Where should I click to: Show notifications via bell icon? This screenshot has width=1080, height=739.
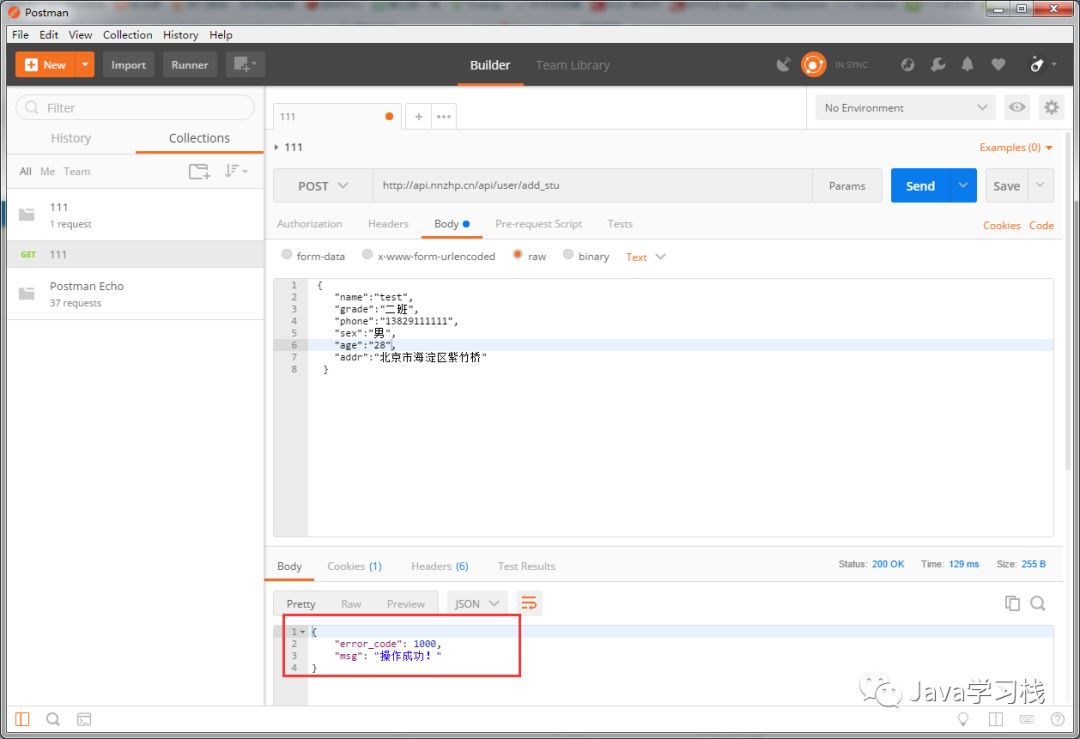coord(968,65)
